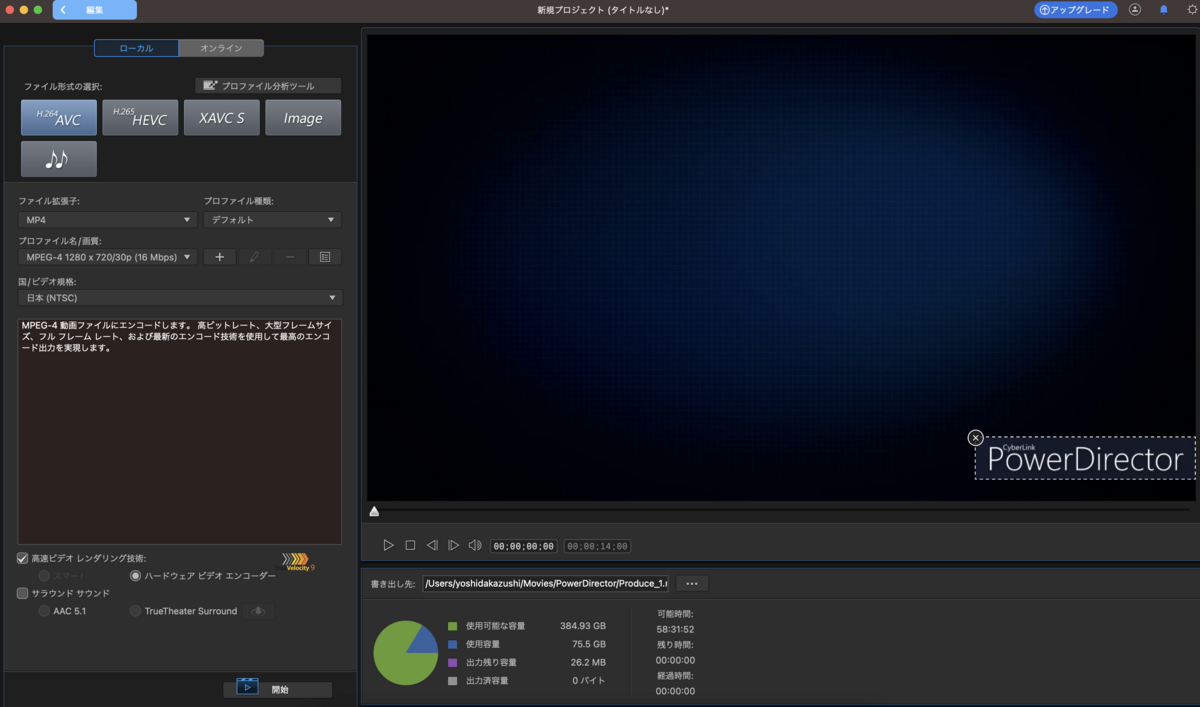Open the ファイル拡張子 MP4 dropdown
The height and width of the screenshot is (707, 1200).
coord(108,220)
